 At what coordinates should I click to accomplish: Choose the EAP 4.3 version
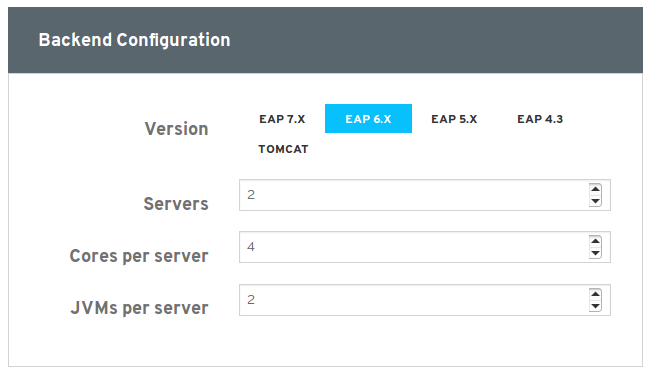point(540,119)
